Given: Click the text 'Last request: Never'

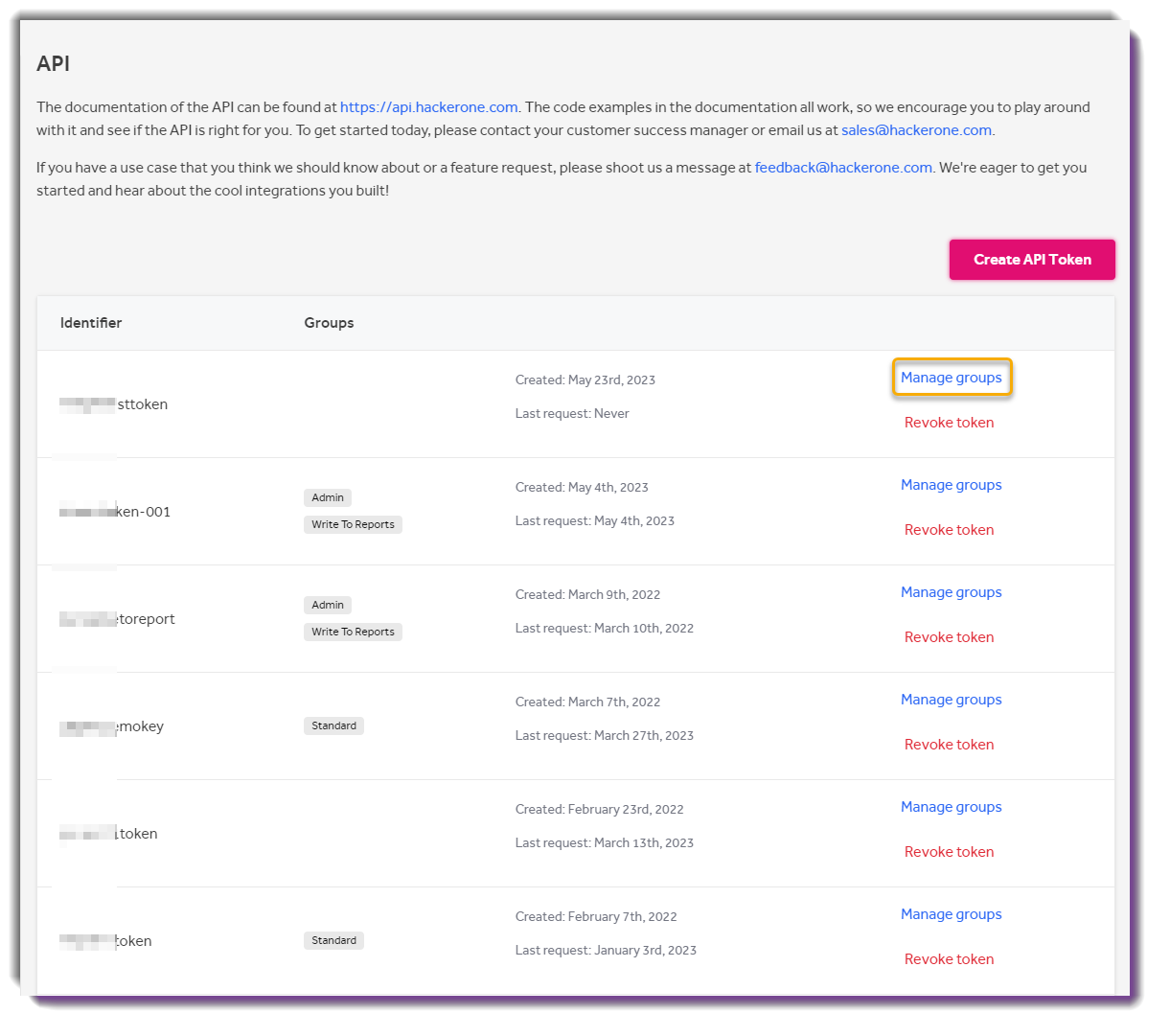Looking at the screenshot, I should pos(572,414).
